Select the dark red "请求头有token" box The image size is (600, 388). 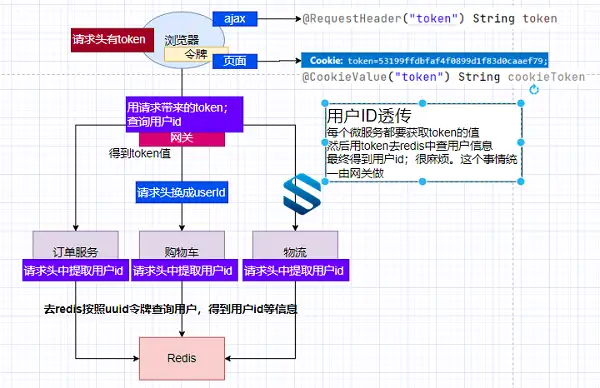click(112, 39)
